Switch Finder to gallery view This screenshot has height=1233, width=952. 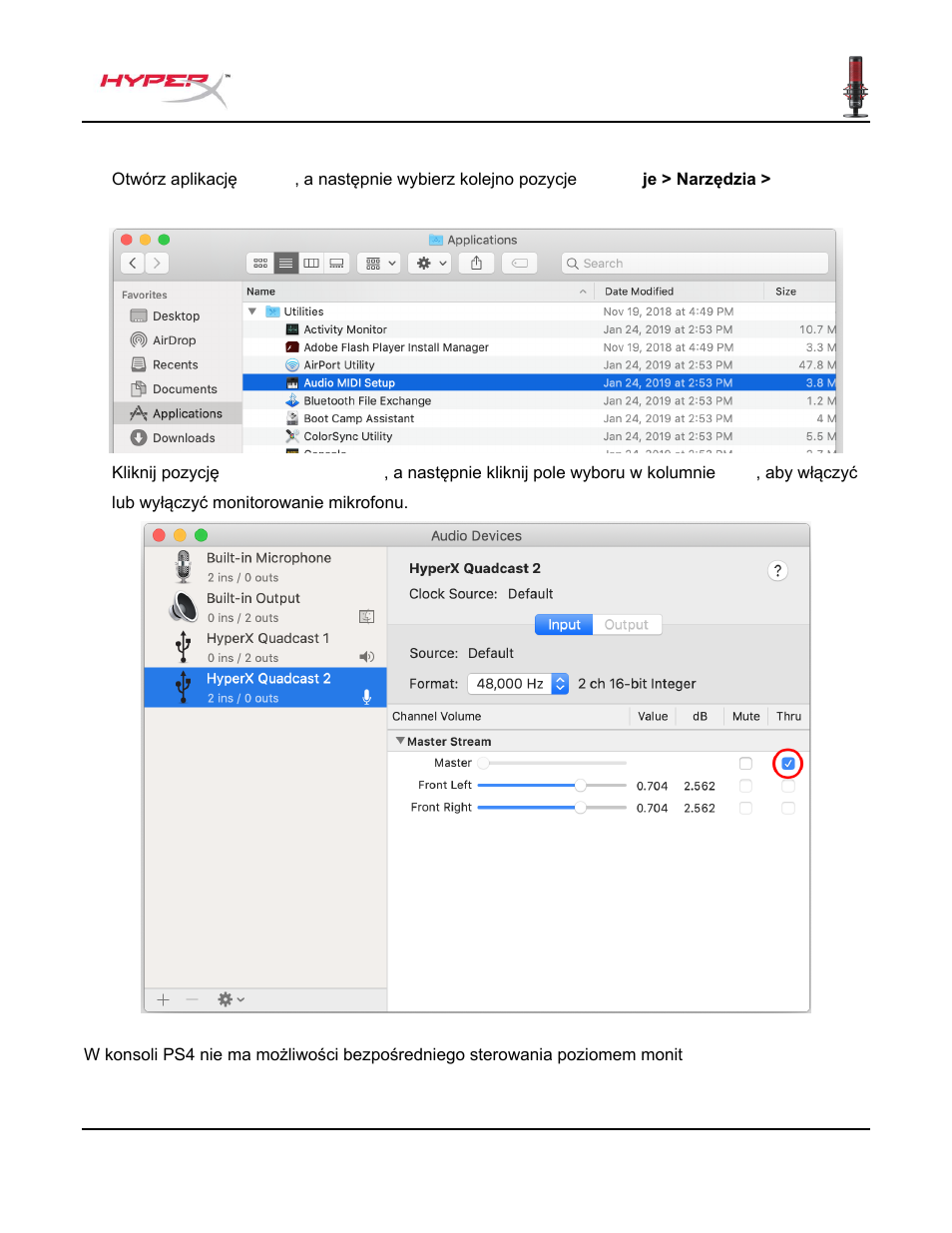tap(336, 263)
